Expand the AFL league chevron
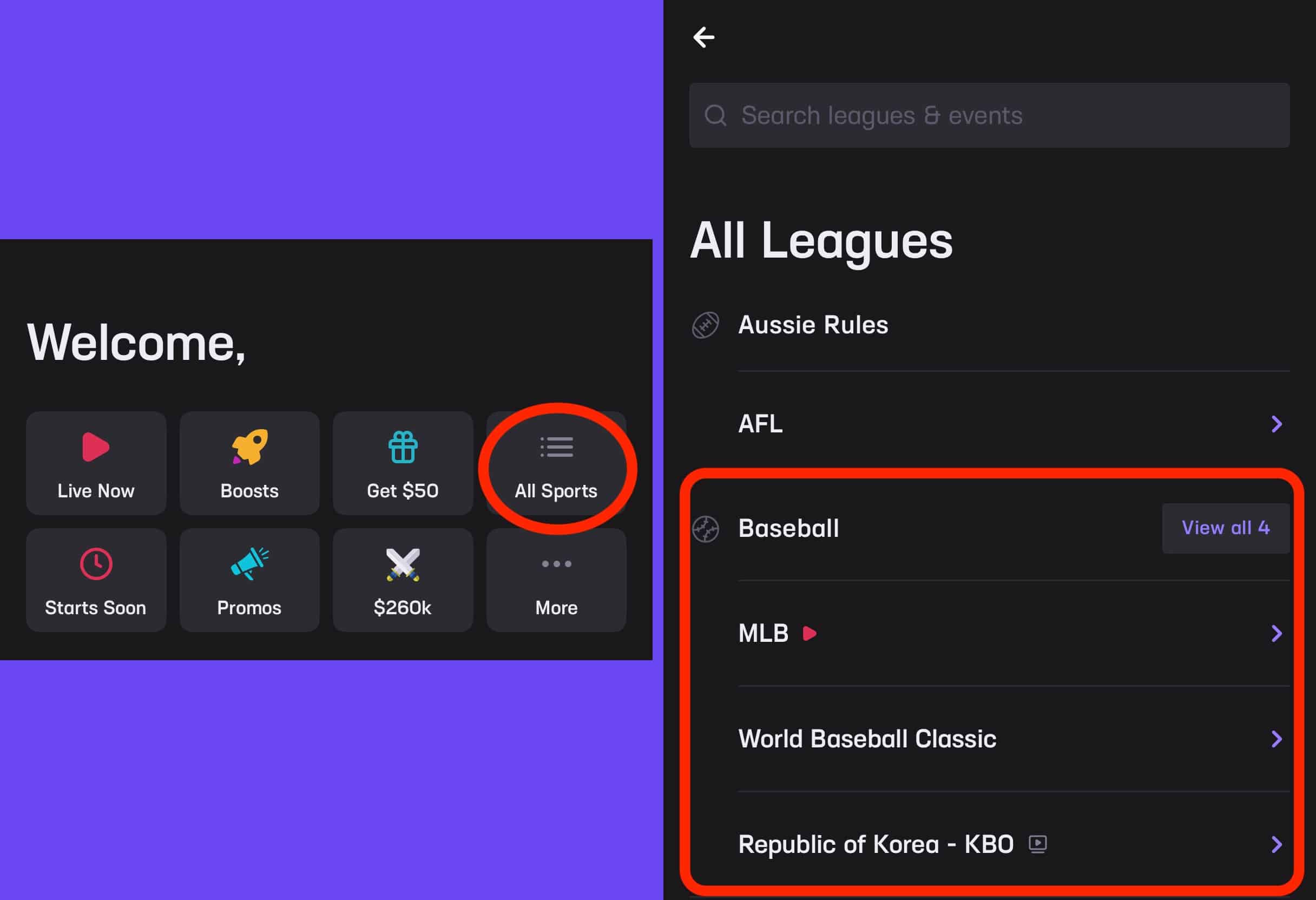 click(1276, 424)
